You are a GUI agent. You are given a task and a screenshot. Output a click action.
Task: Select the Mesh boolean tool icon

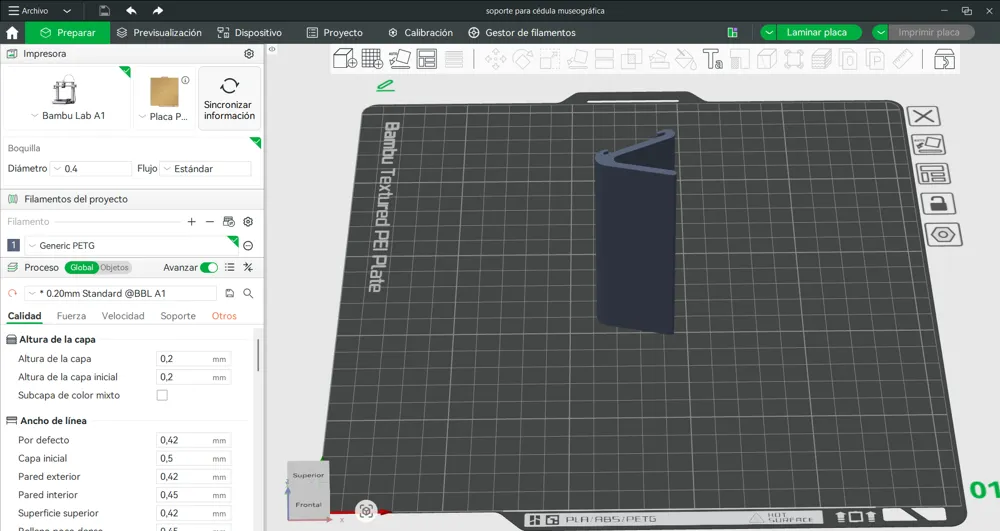coord(631,59)
